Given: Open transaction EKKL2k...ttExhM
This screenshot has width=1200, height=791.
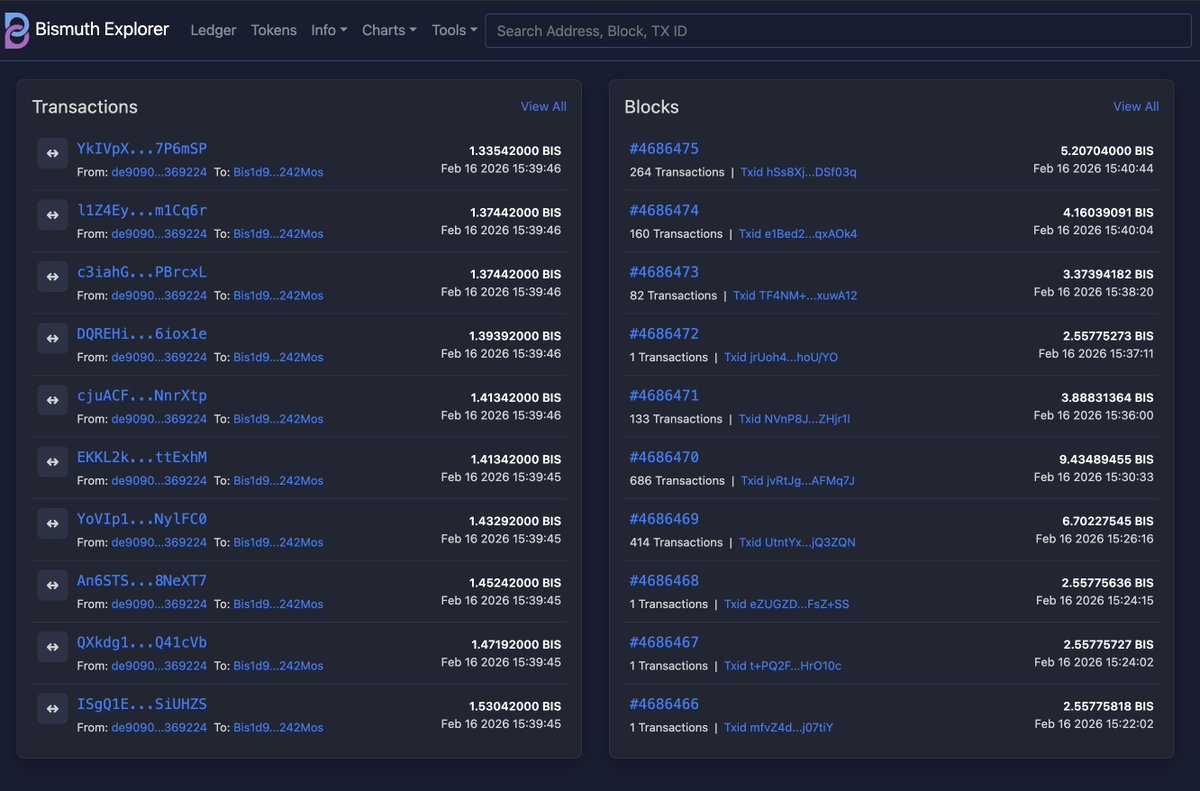Looking at the screenshot, I should [142, 457].
